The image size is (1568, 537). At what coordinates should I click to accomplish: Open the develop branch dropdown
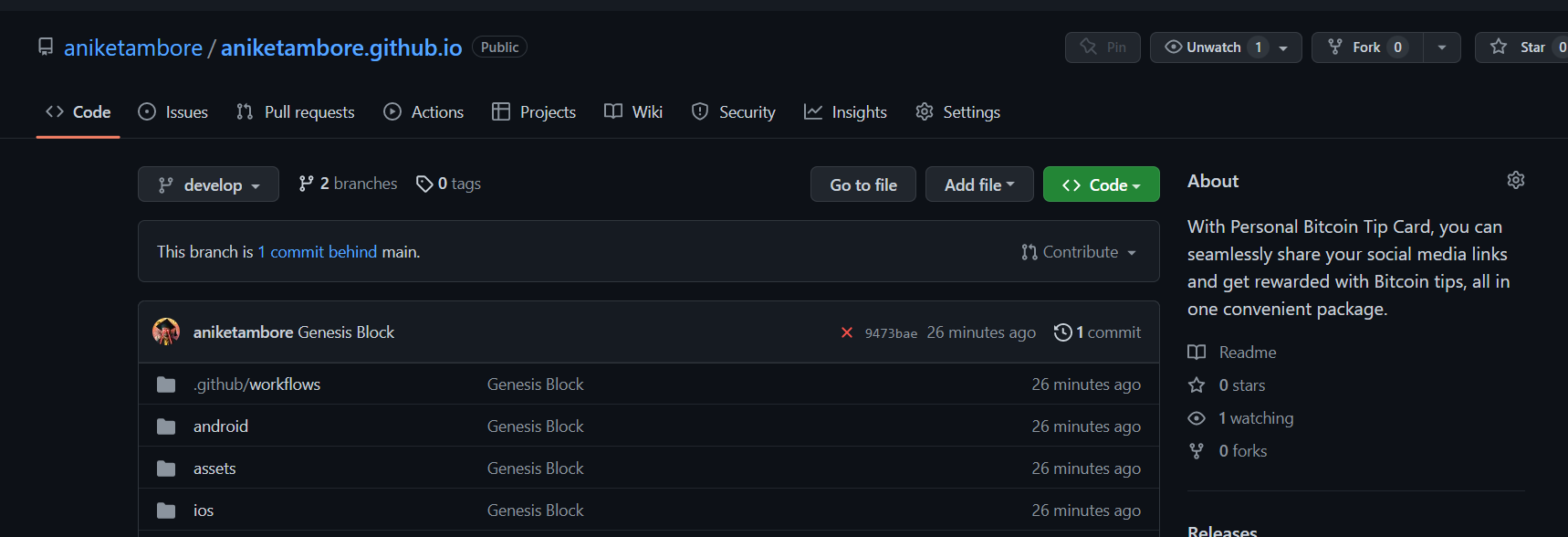coord(208,184)
